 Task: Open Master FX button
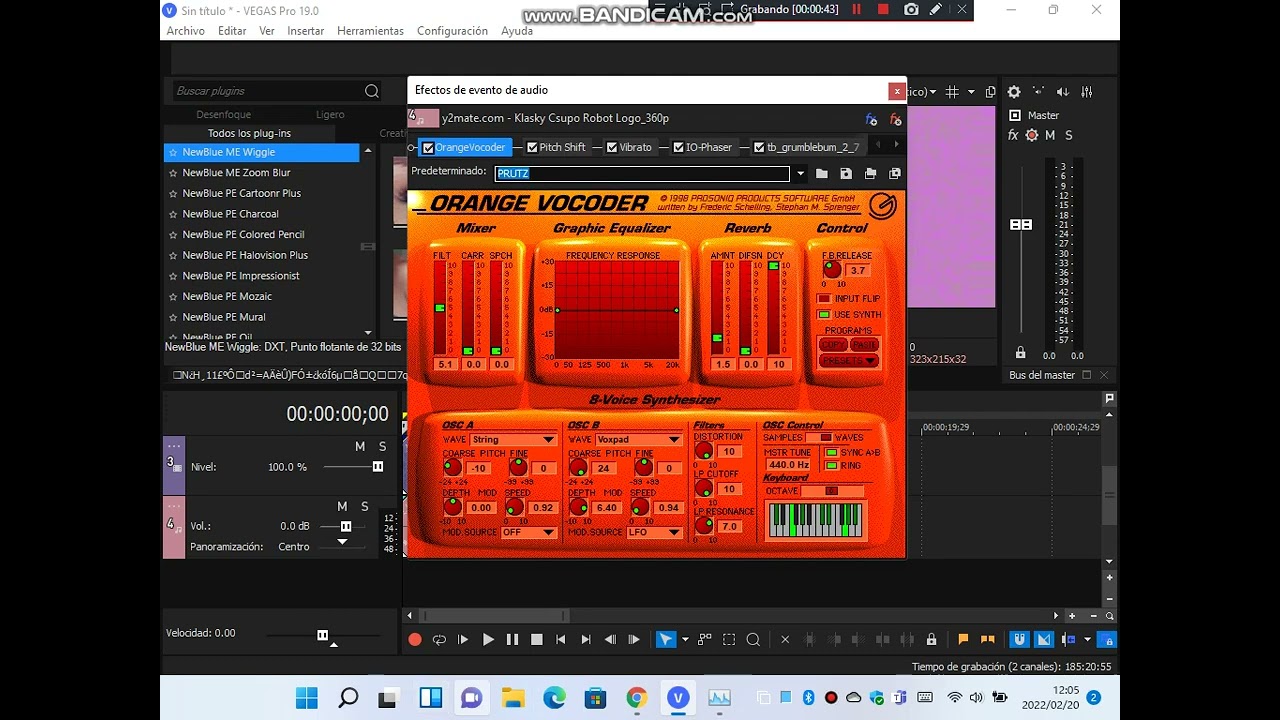(x=1013, y=135)
